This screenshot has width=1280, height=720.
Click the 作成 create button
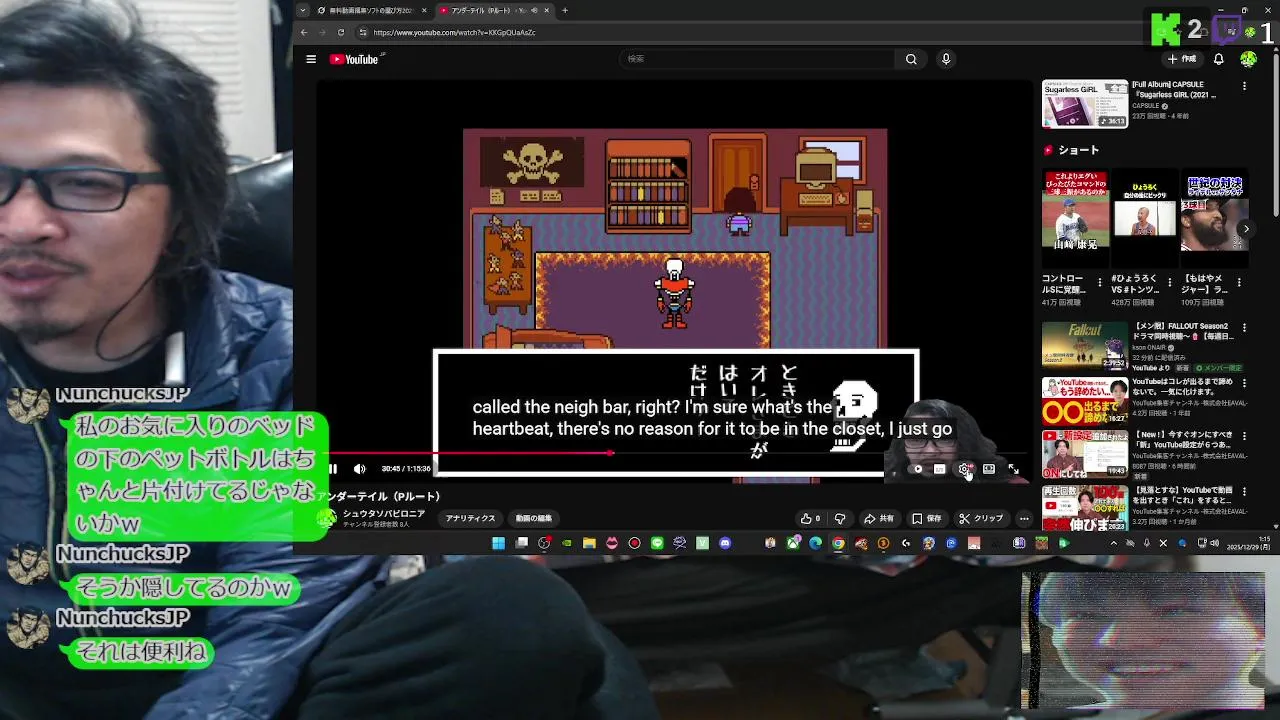pyautogui.click(x=1181, y=59)
